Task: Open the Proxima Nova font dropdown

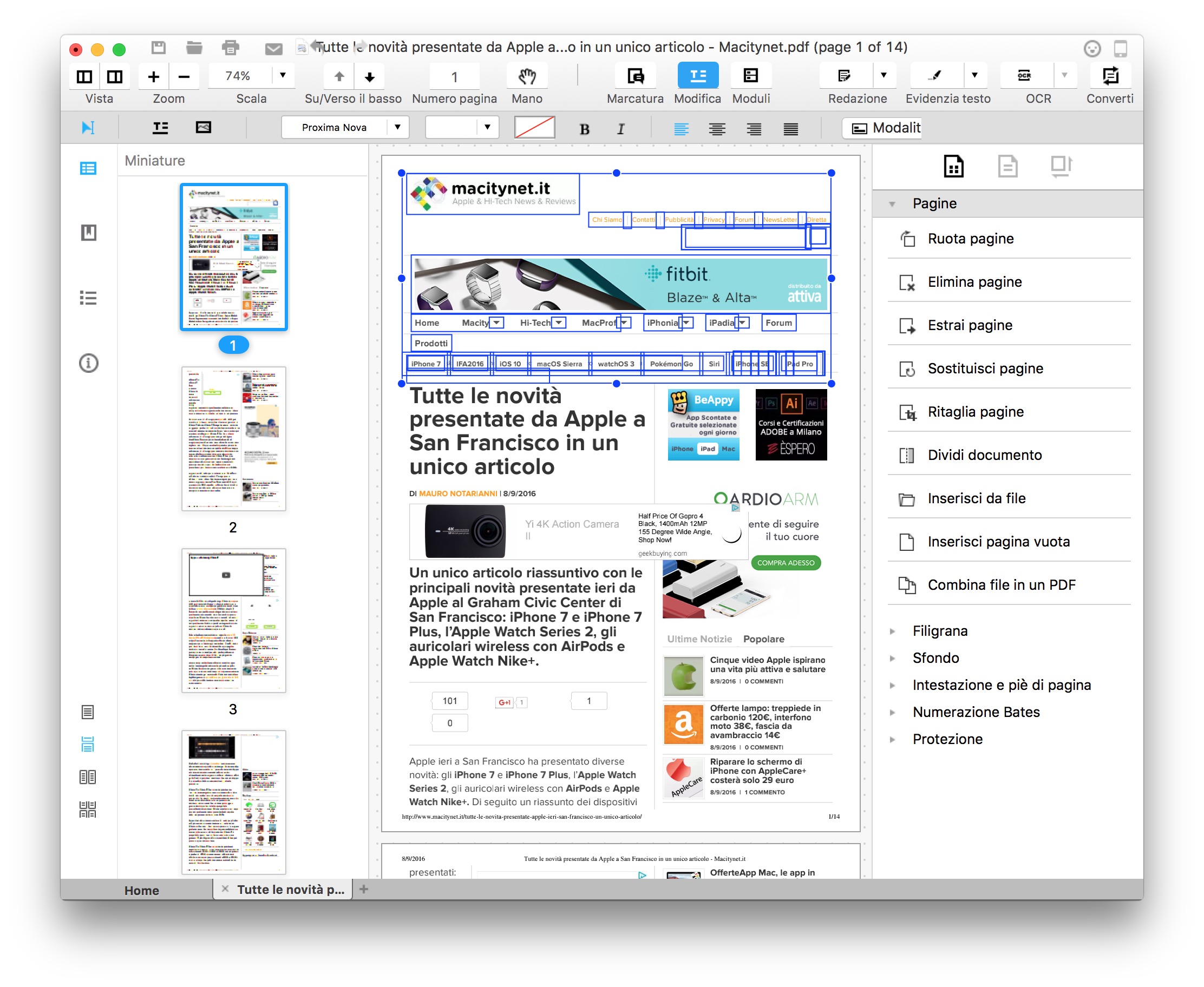Action: point(397,127)
